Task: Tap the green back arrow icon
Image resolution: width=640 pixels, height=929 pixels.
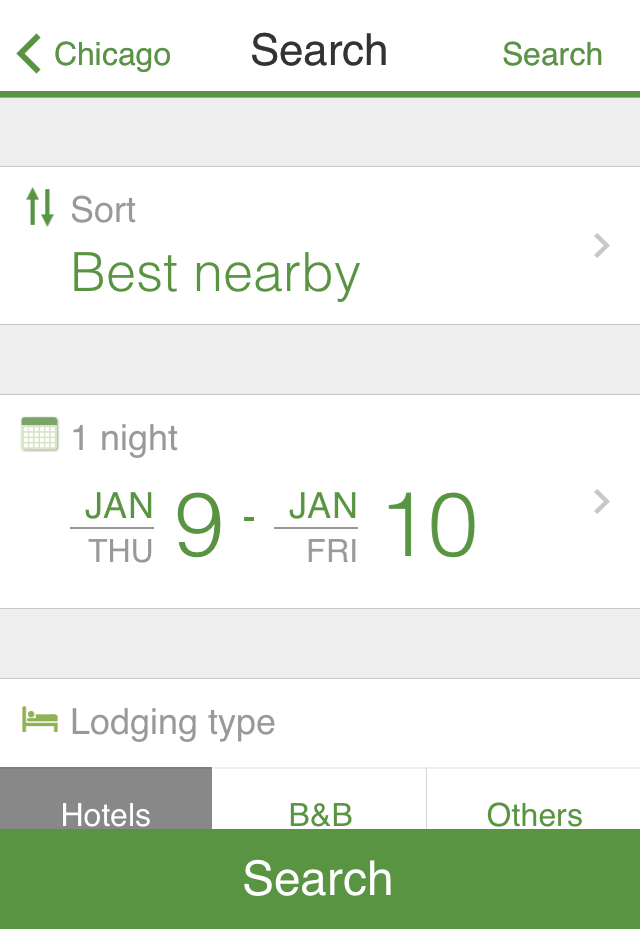Action: pos(29,53)
